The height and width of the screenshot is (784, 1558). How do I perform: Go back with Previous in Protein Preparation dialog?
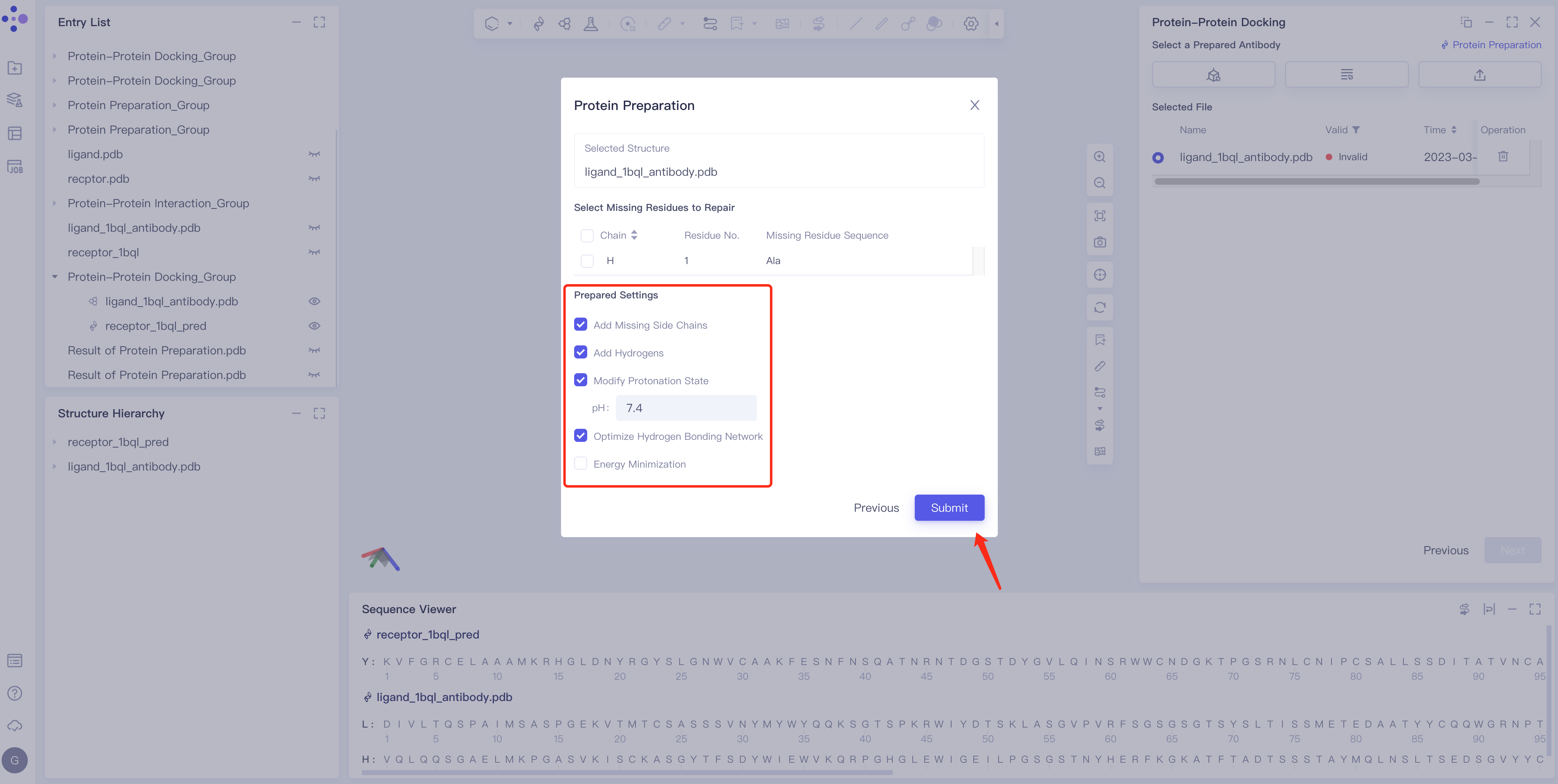[x=876, y=508]
